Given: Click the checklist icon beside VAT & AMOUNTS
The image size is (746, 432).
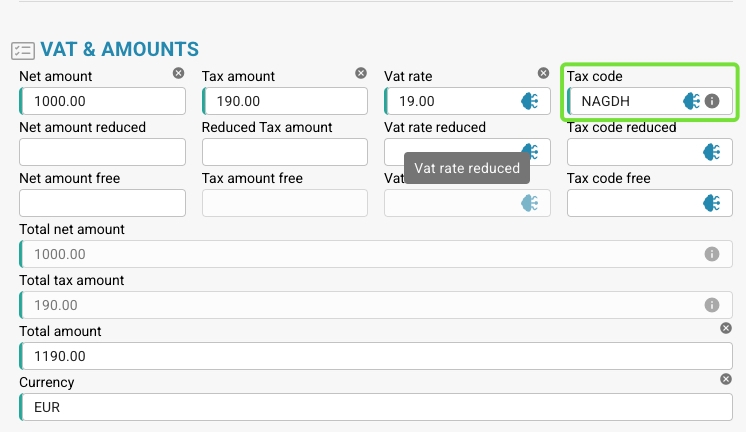Looking at the screenshot, I should click(22, 50).
